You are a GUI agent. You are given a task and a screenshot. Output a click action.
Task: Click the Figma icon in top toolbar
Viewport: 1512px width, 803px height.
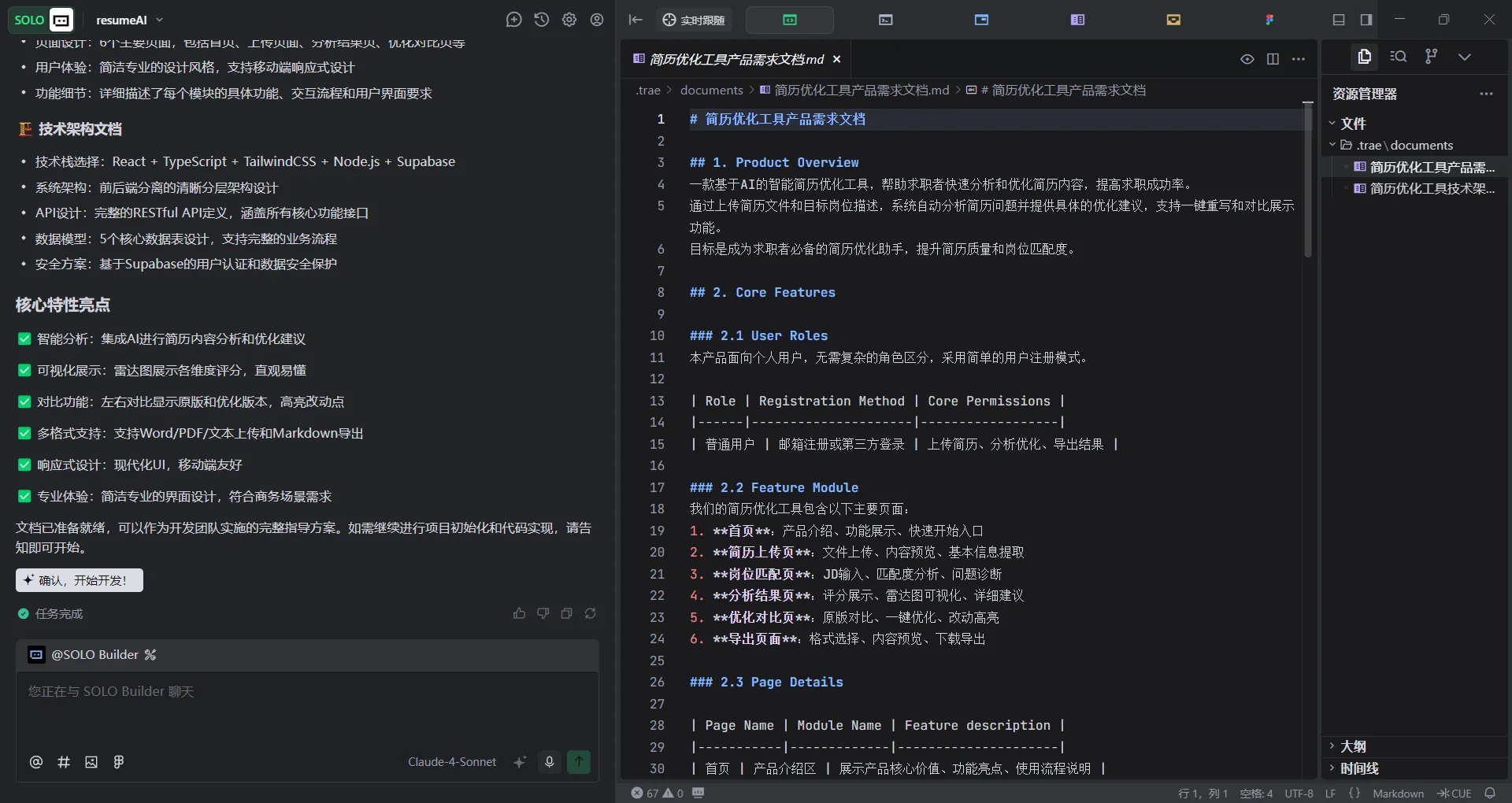(x=1269, y=20)
